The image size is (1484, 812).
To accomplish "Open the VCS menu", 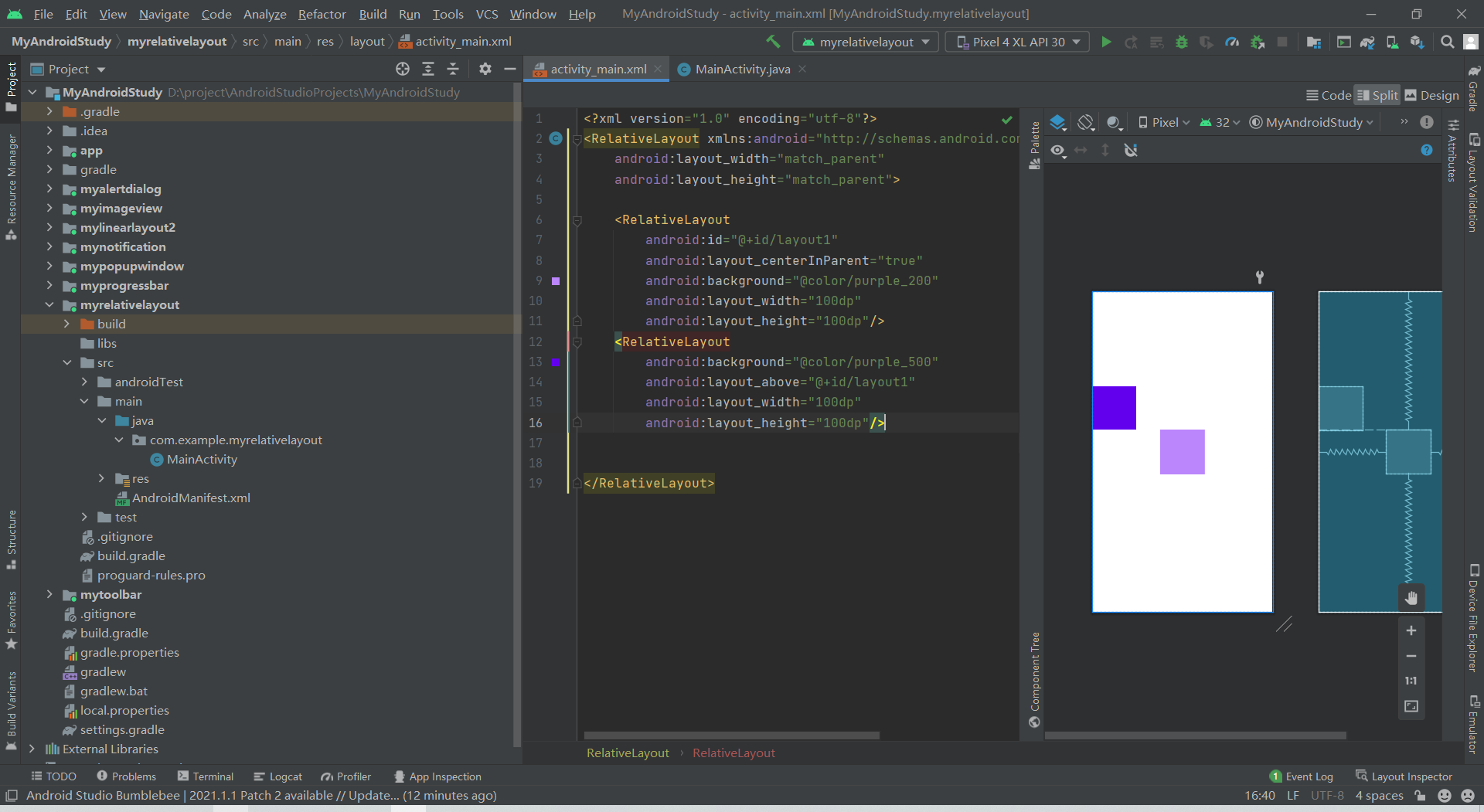I will point(487,14).
